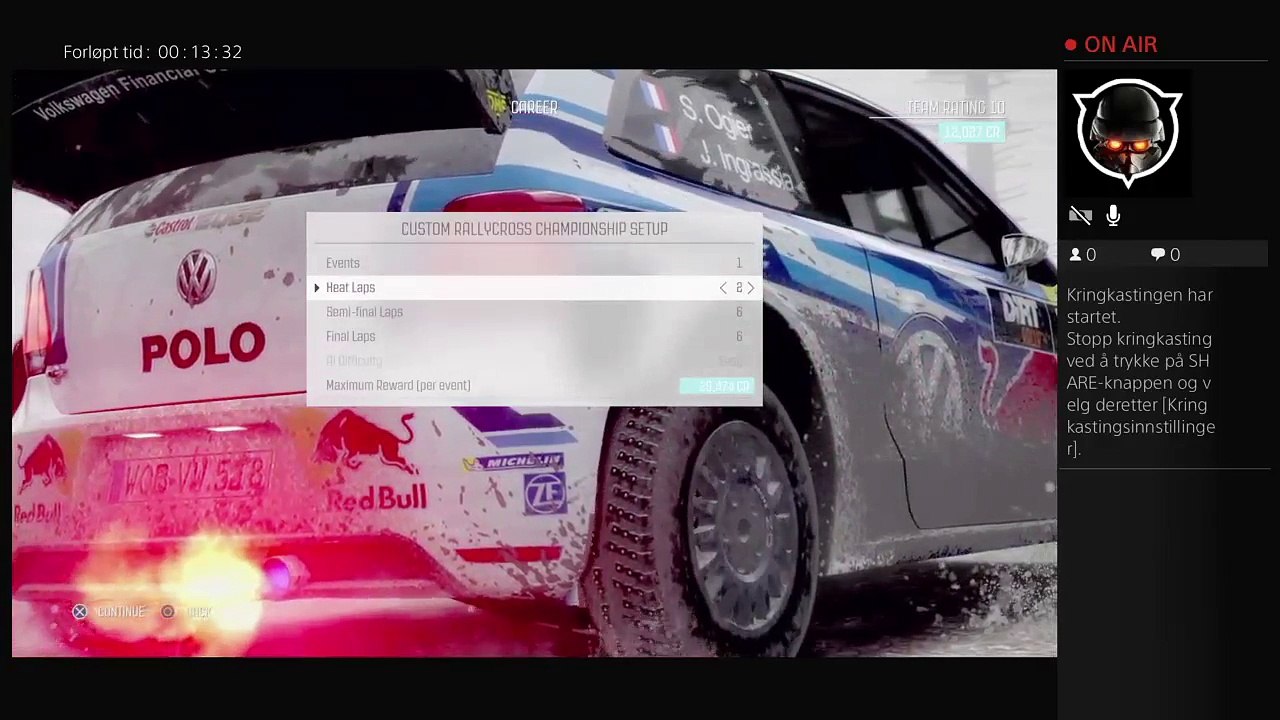The image size is (1280, 720).
Task: Click the broadcast started message text
Action: point(1141,371)
